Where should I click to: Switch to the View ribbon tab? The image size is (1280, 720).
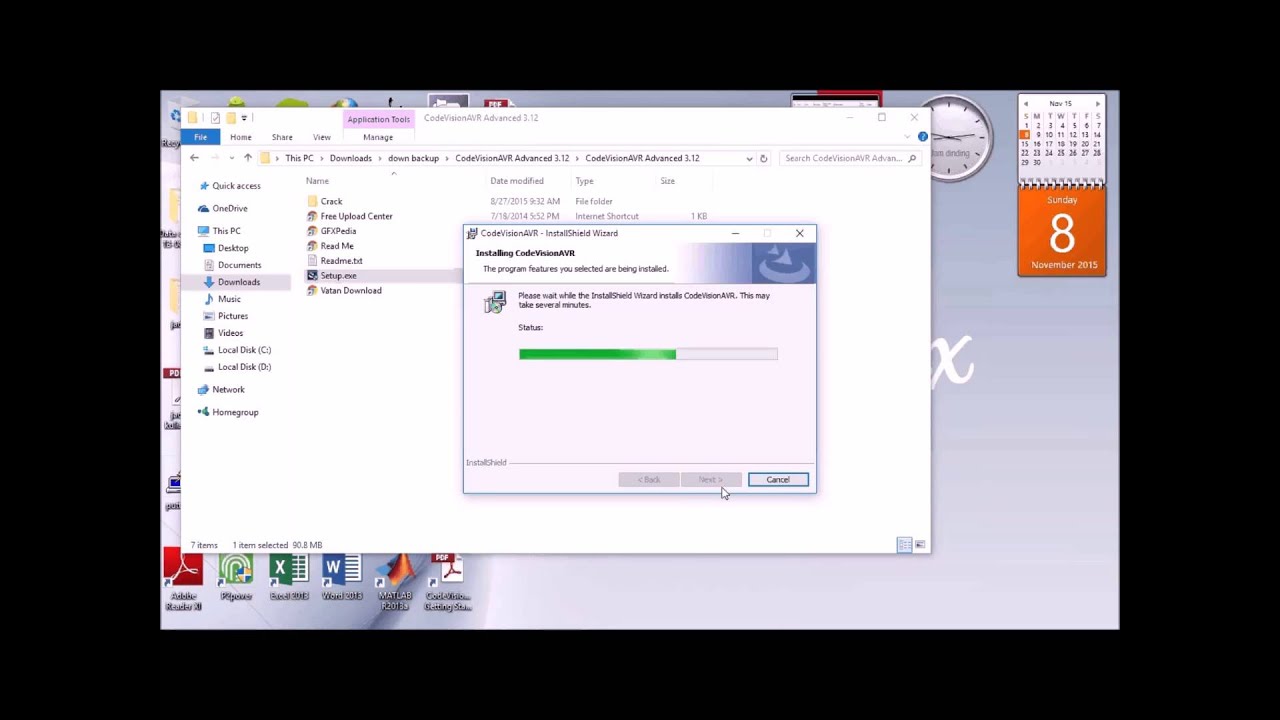click(322, 137)
